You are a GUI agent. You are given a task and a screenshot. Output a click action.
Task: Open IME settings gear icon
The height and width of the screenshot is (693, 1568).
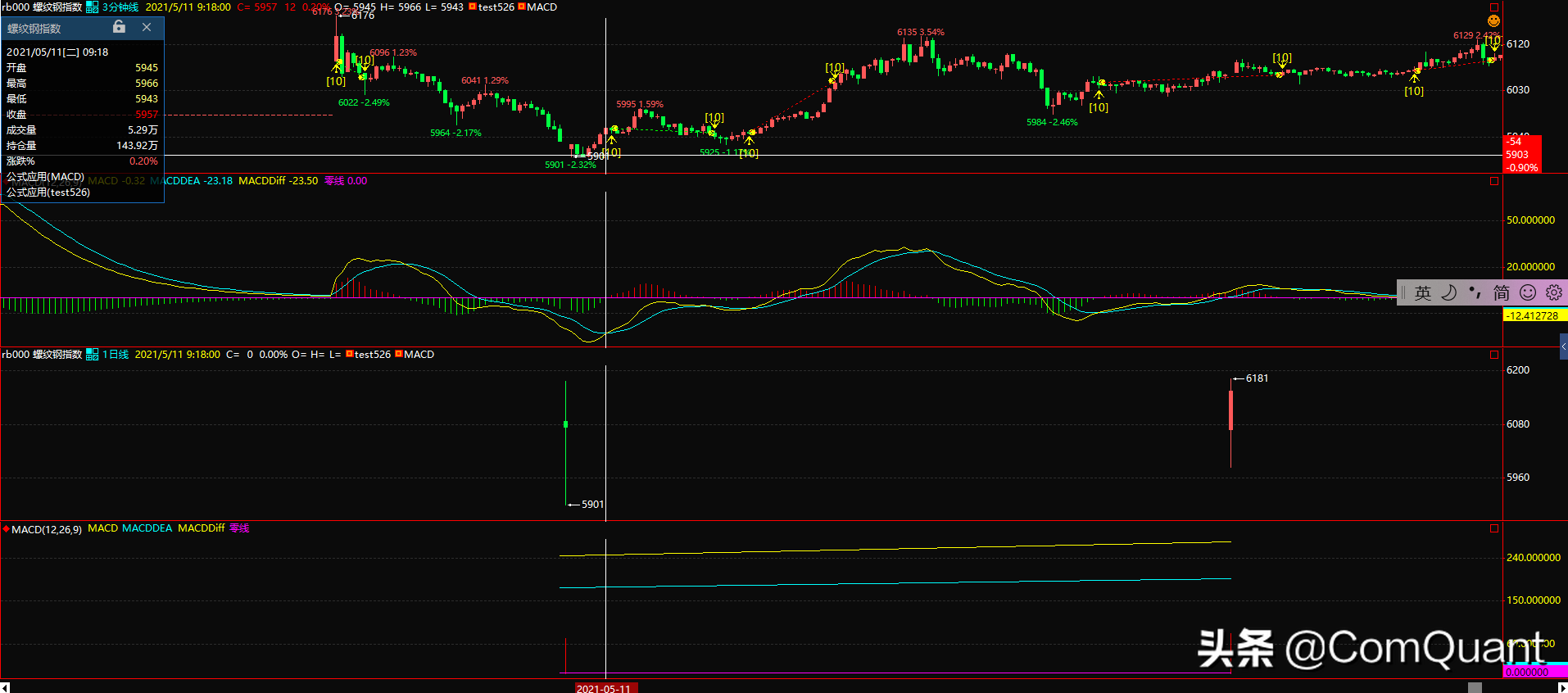(x=1554, y=292)
